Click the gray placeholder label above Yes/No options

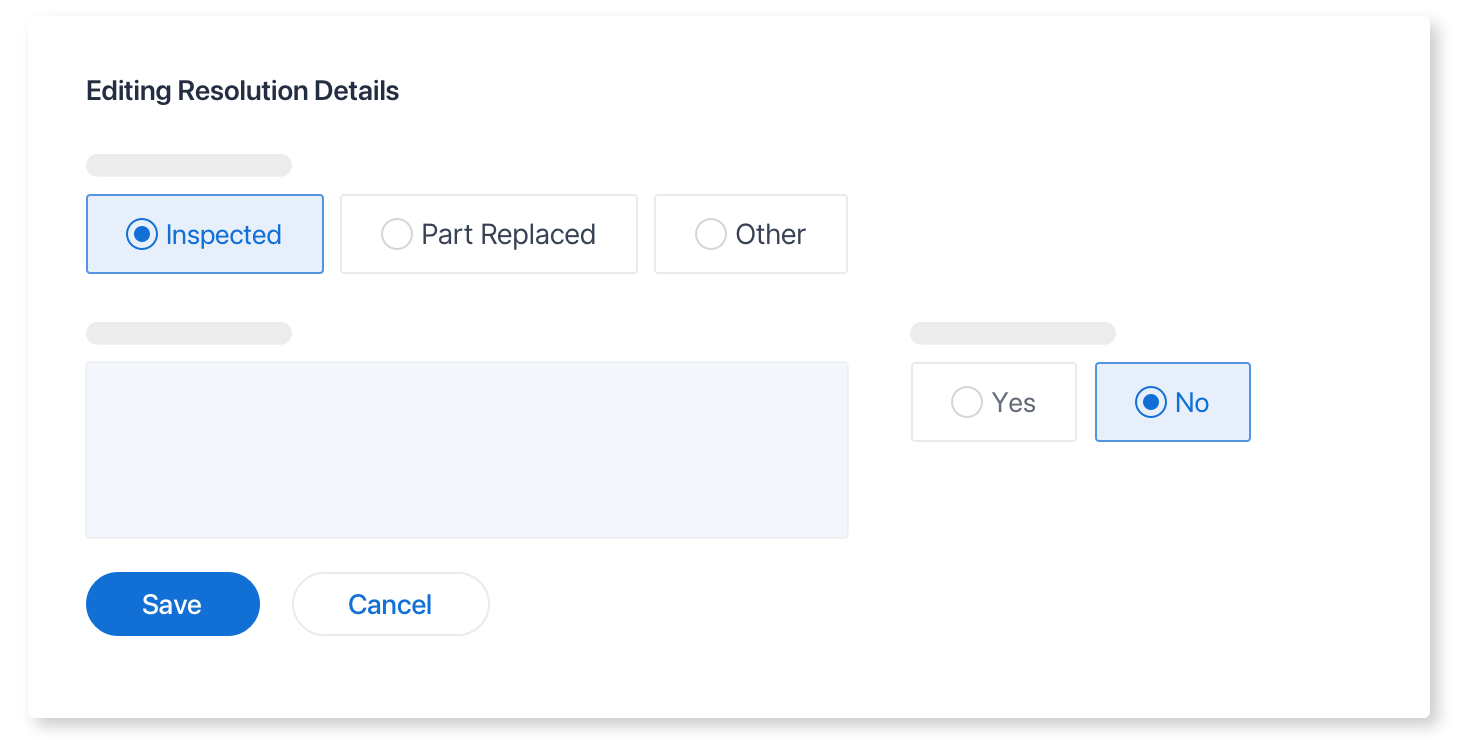[x=1012, y=333]
